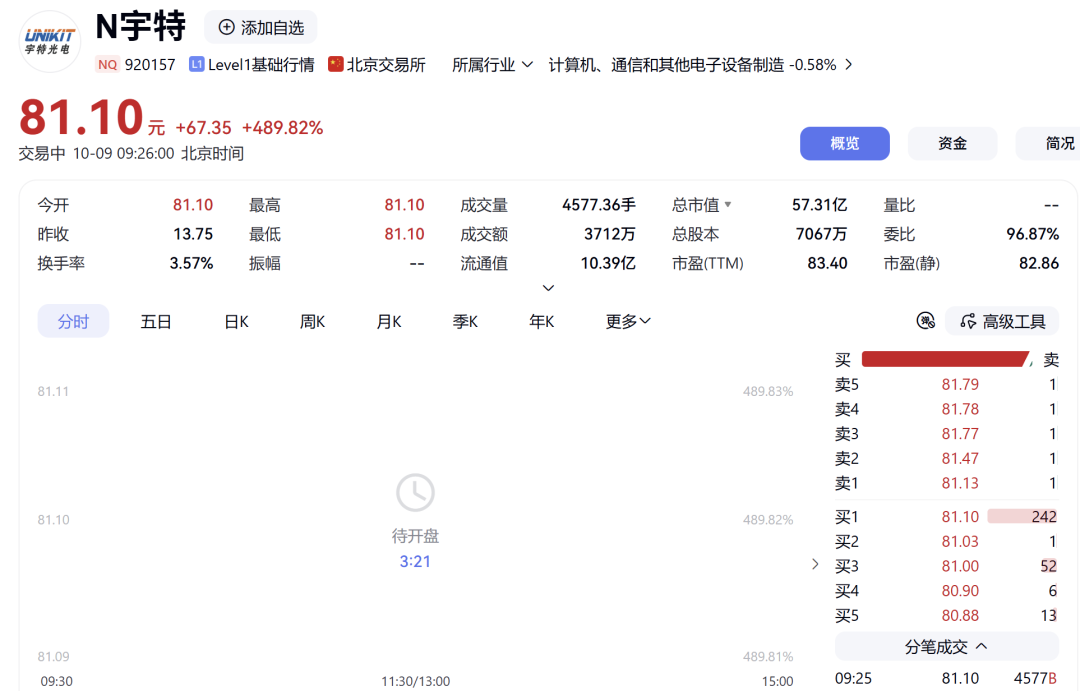Select the 年K yearly candlestick tab
Screen dimensions: 1080x691
[x=541, y=322]
